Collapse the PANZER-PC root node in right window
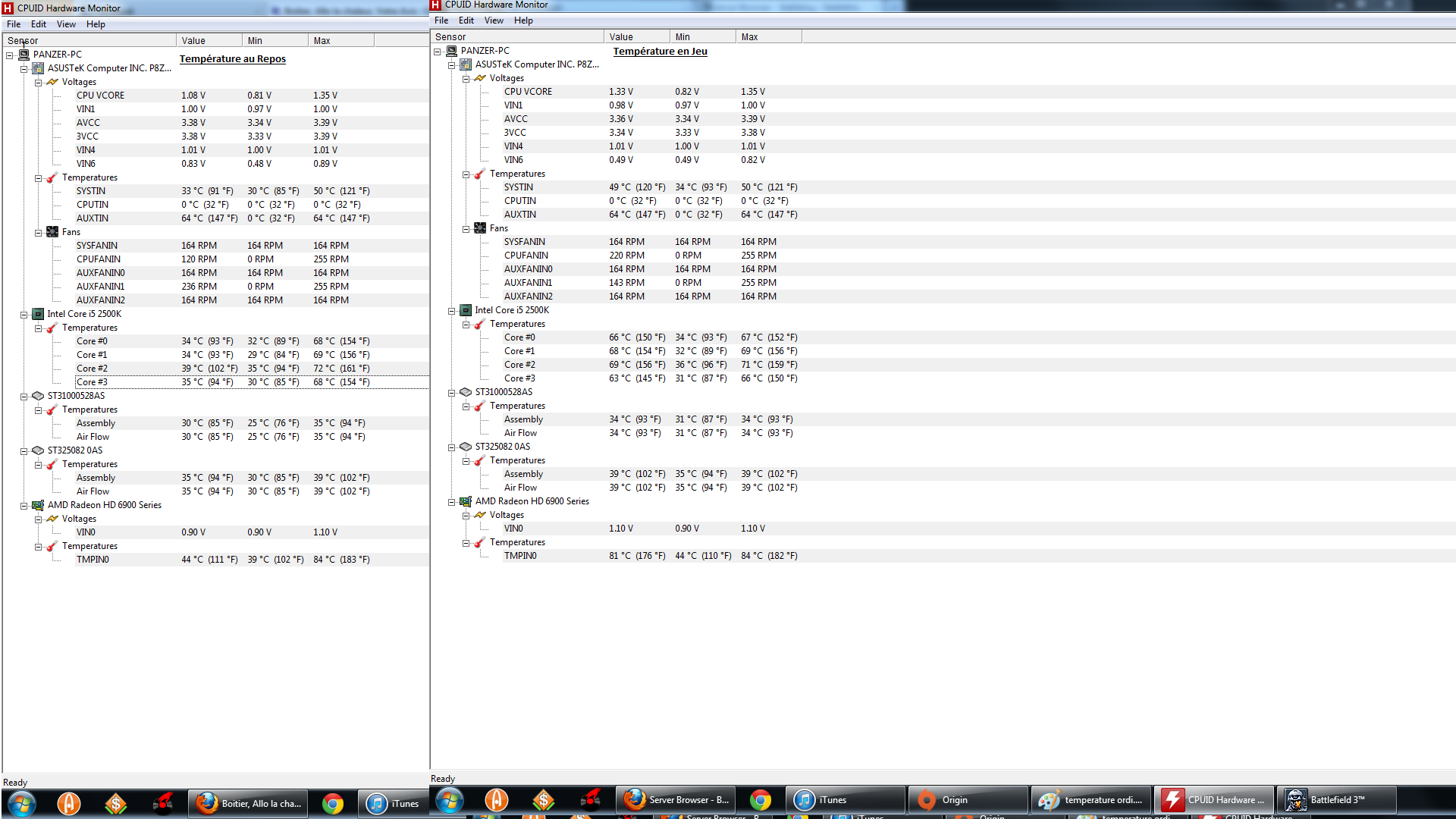The height and width of the screenshot is (819, 1456). [437, 52]
